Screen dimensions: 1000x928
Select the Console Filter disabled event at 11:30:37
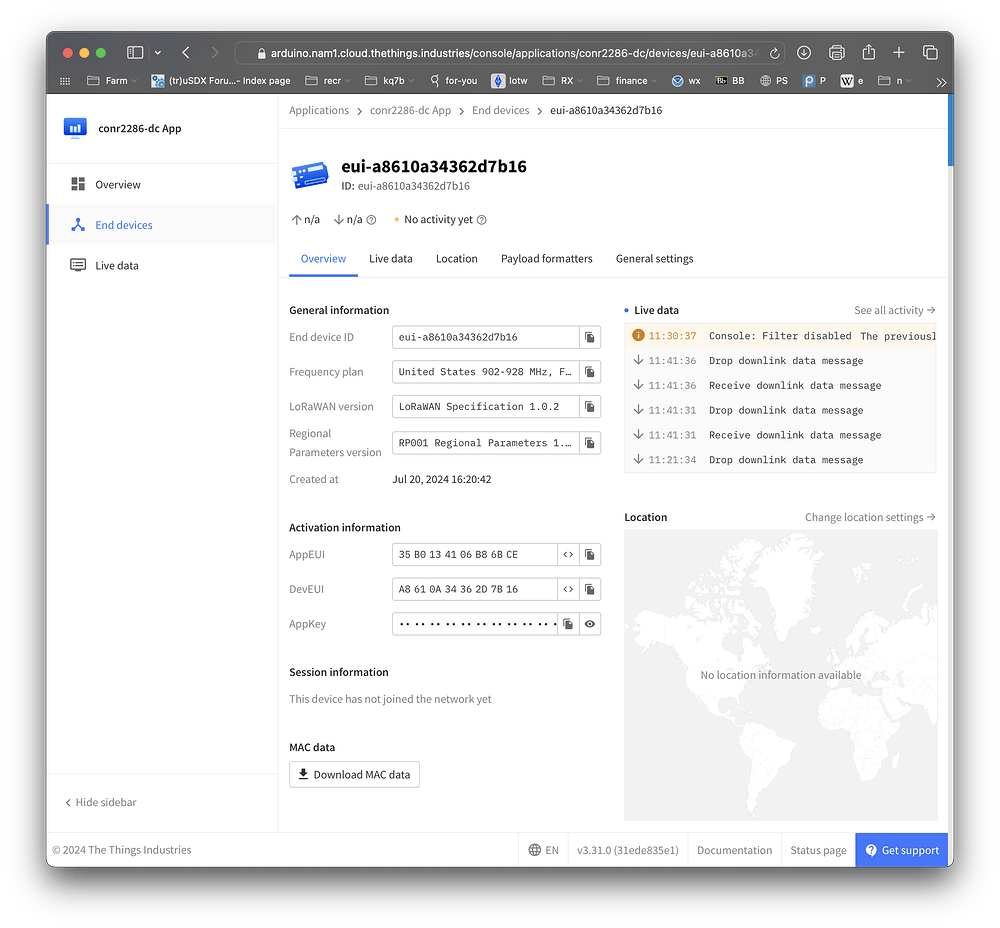click(780, 336)
